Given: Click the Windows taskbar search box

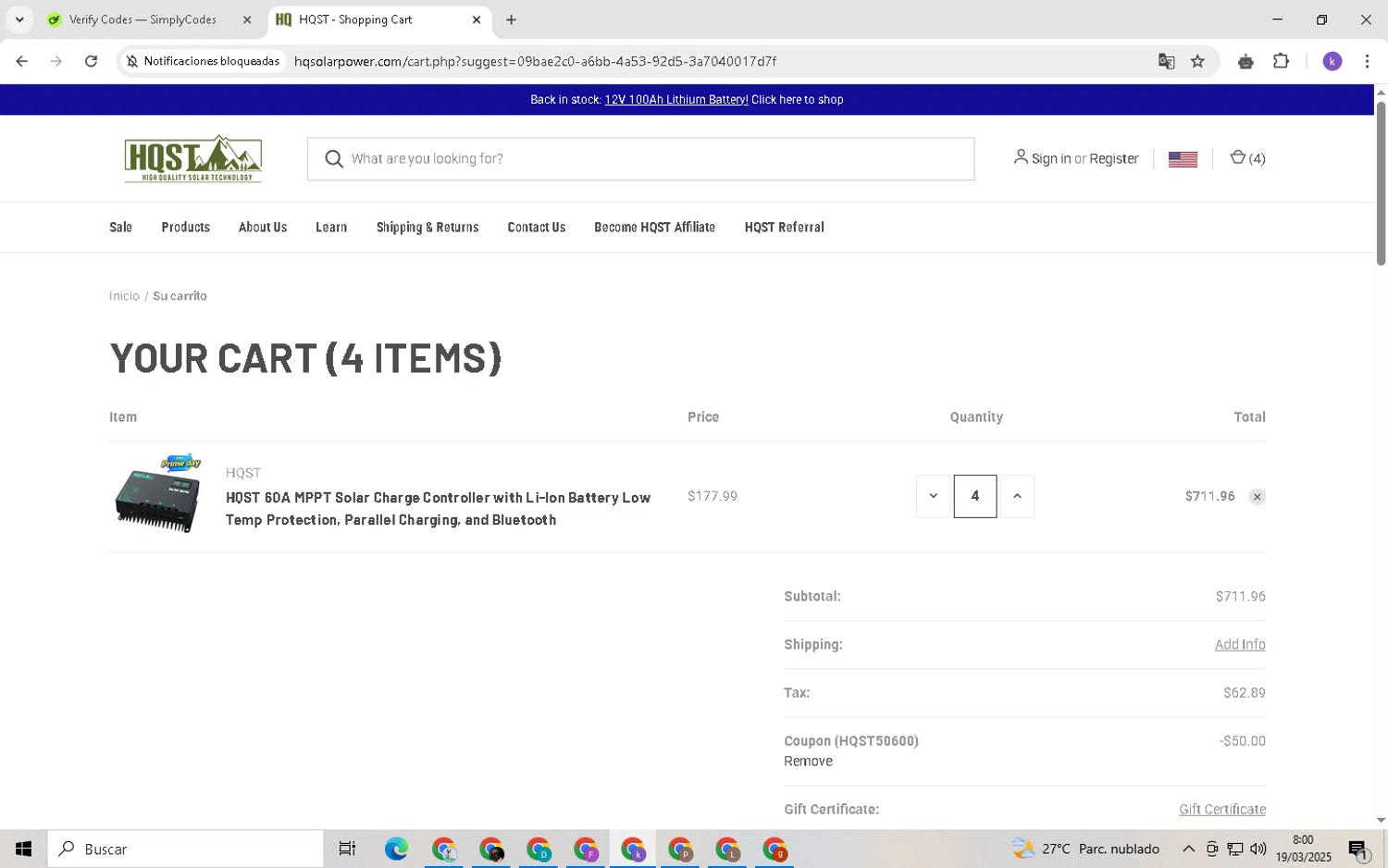Looking at the screenshot, I should click(x=185, y=849).
